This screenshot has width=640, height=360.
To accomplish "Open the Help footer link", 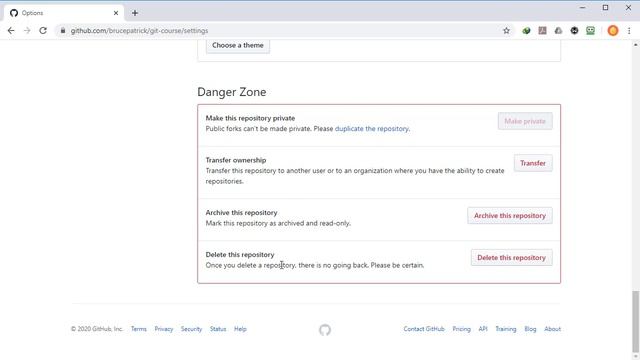I will click(240, 329).
